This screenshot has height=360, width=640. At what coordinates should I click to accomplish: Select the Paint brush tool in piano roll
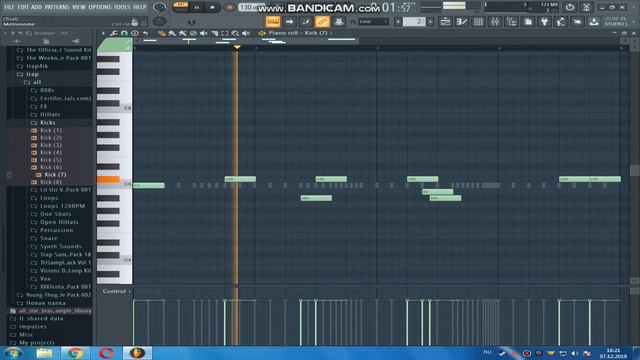tap(172, 33)
